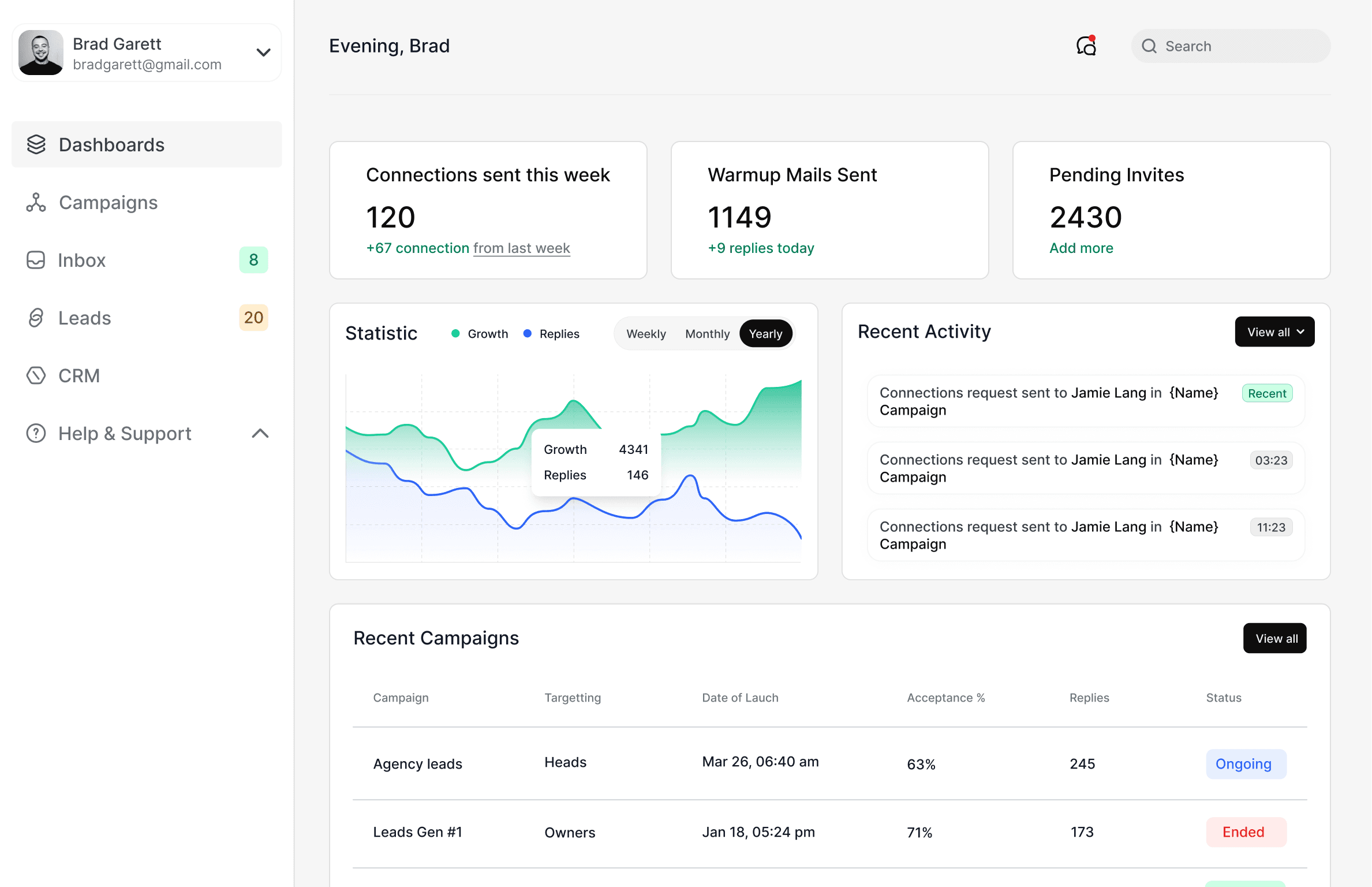Click the CRM sidebar icon
1372x887 pixels.
tap(36, 375)
